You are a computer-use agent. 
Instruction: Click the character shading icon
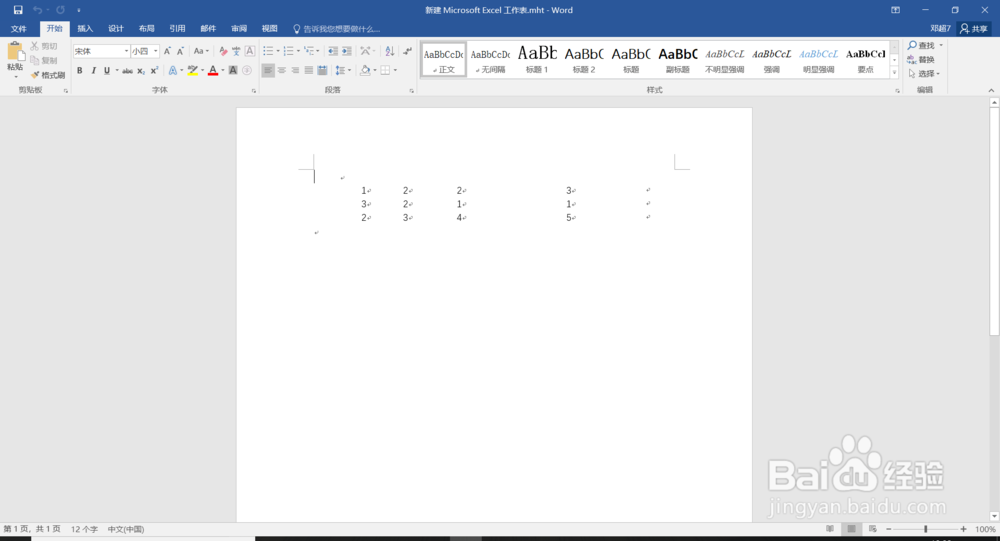pos(233,71)
